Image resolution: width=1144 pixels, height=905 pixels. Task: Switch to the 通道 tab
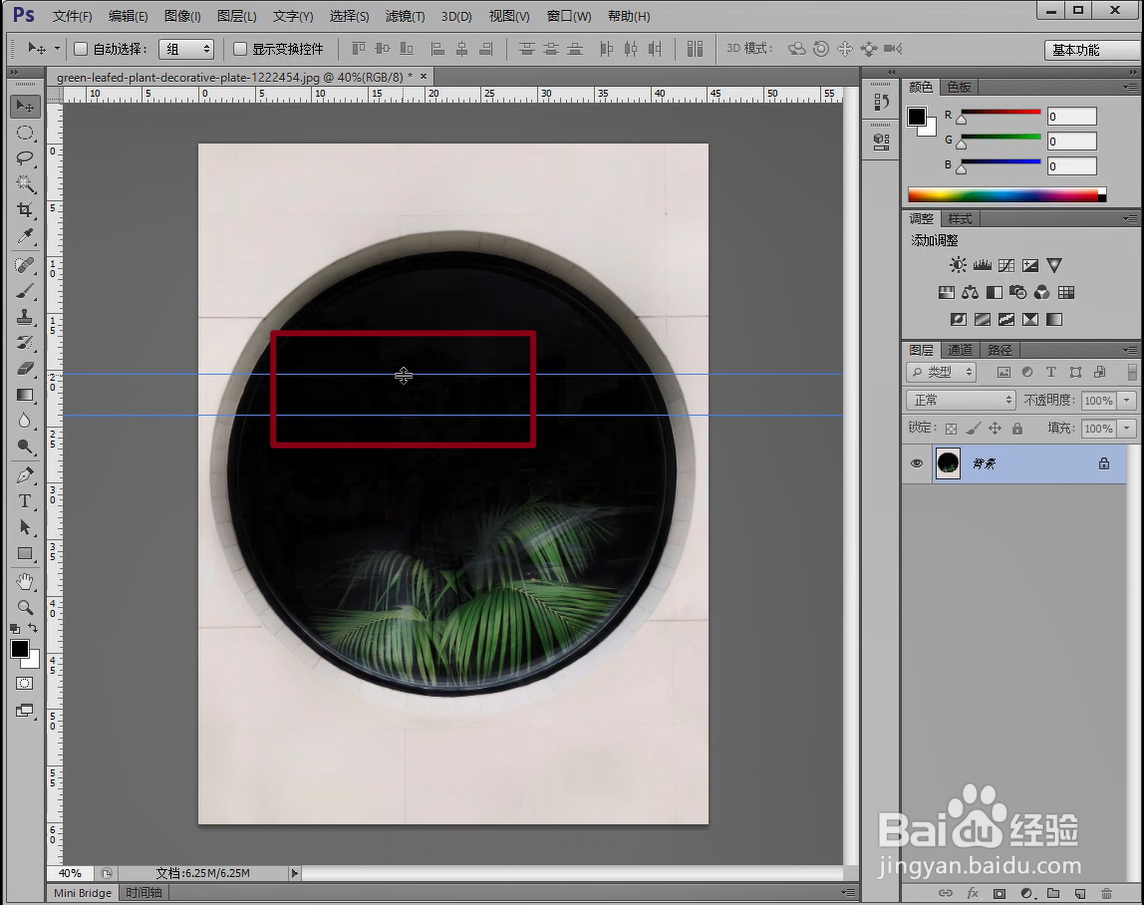click(958, 350)
